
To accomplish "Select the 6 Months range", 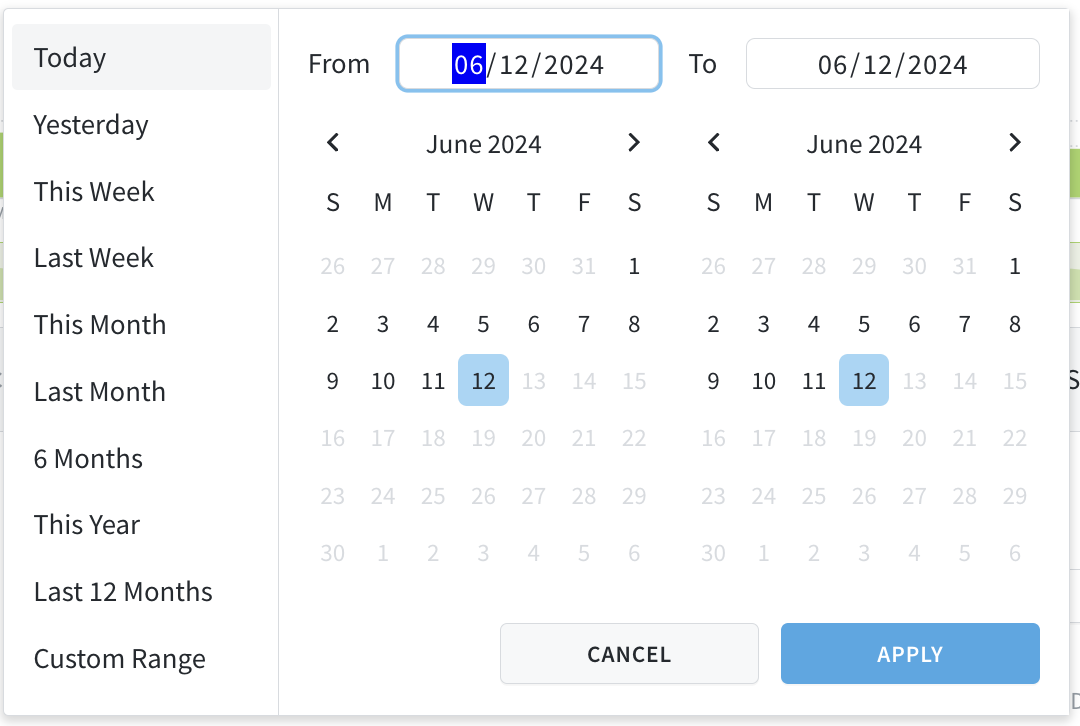I will [x=88, y=458].
